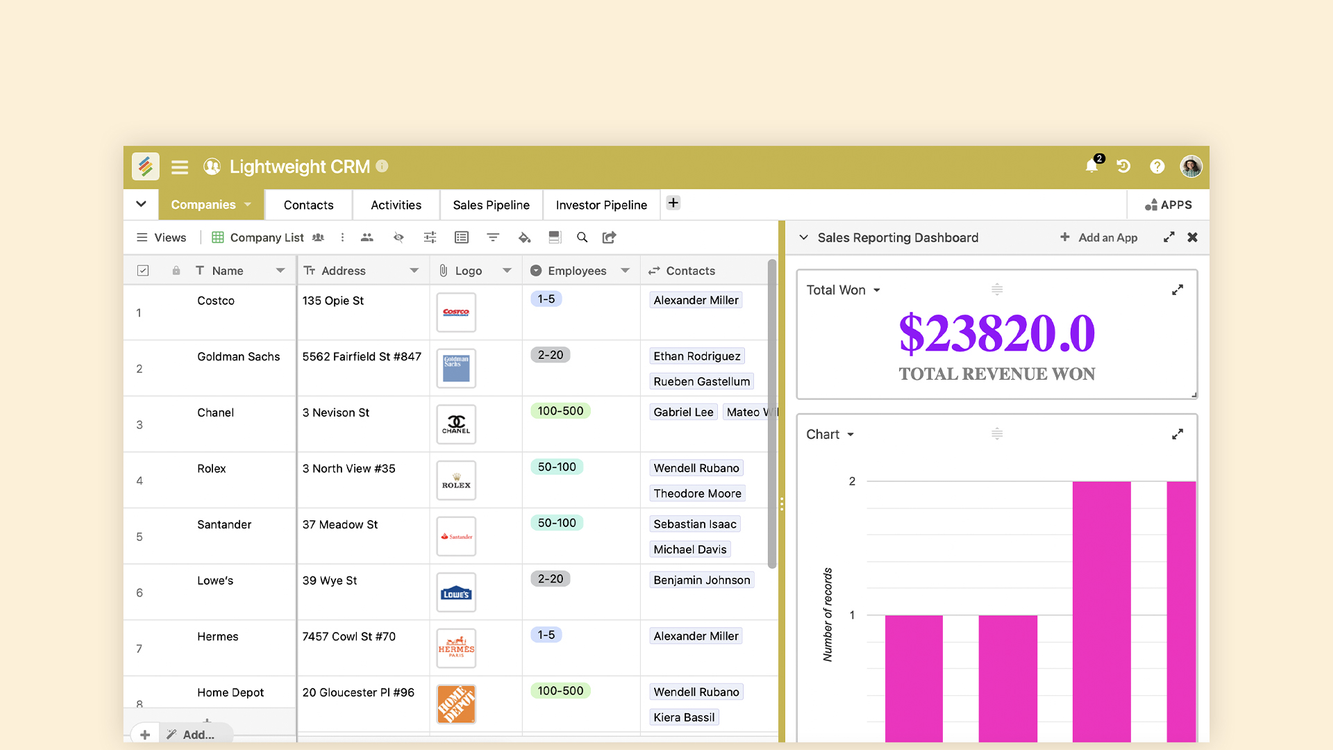This screenshot has width=1333, height=750.
Task: Open the row height list icon
Action: (x=461, y=238)
